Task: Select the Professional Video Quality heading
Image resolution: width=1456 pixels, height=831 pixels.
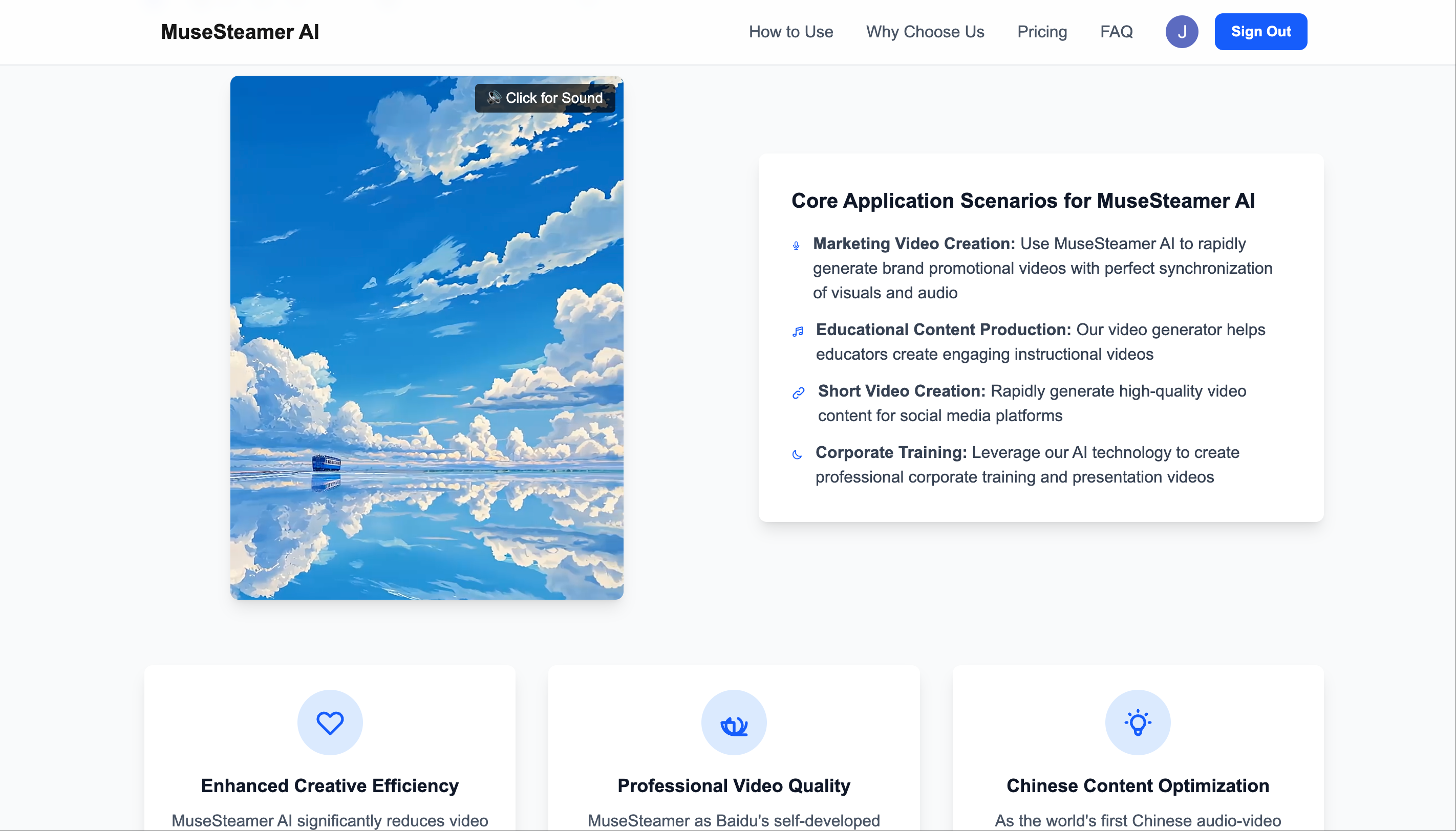Action: click(734, 786)
